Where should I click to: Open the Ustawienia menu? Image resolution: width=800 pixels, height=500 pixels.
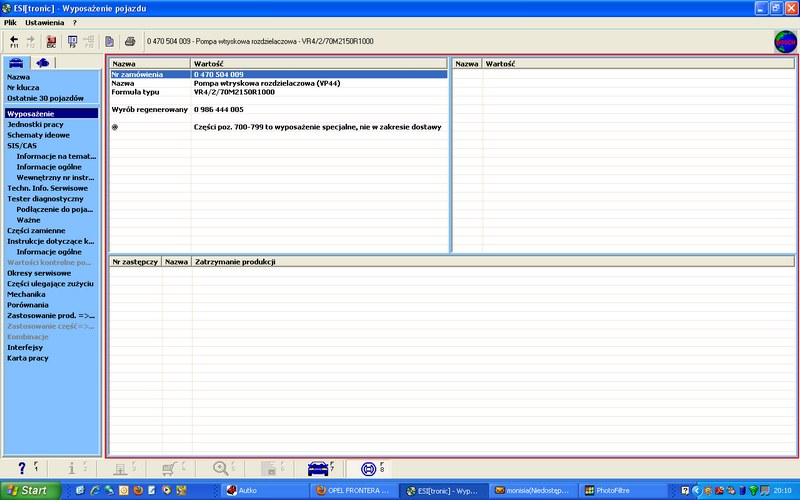pyautogui.click(x=44, y=22)
